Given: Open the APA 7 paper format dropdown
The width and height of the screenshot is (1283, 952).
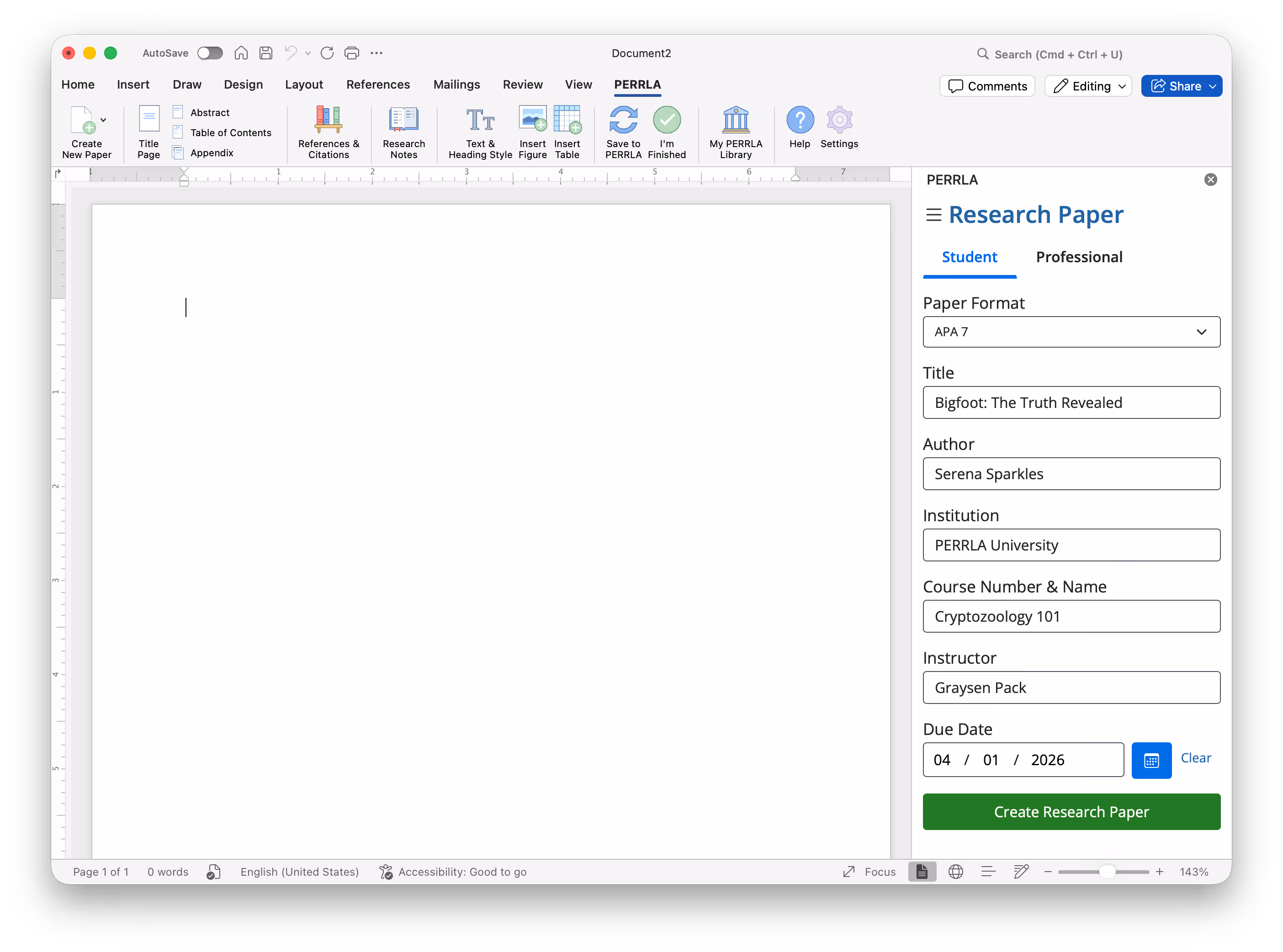Looking at the screenshot, I should (x=1071, y=332).
